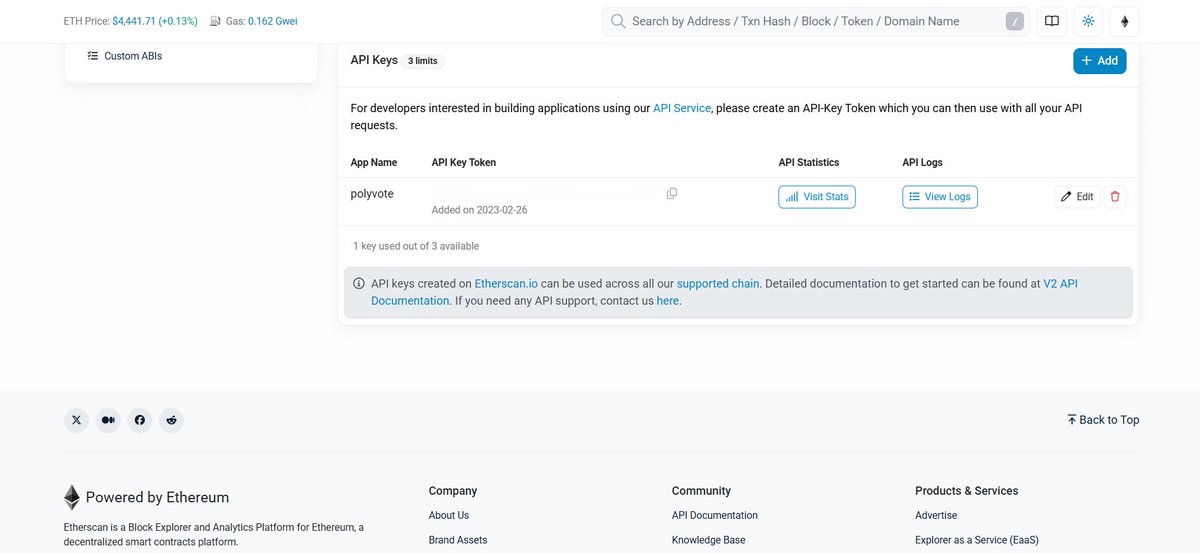Add a new API key
Image resolution: width=1200 pixels, height=553 pixels.
[x=1100, y=61]
